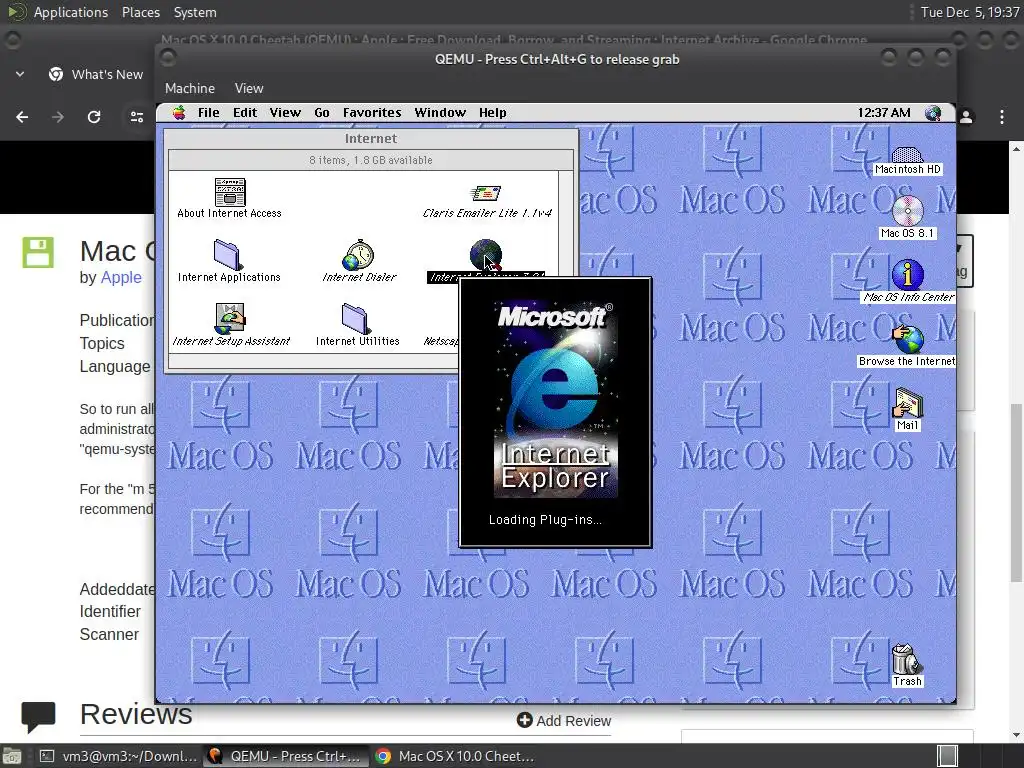
Task: Open the Apple menu in Mac OS
Action: pyautogui.click(x=178, y=112)
